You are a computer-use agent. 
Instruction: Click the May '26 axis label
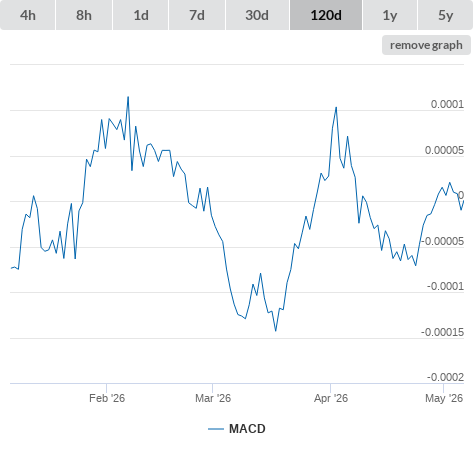(x=444, y=398)
